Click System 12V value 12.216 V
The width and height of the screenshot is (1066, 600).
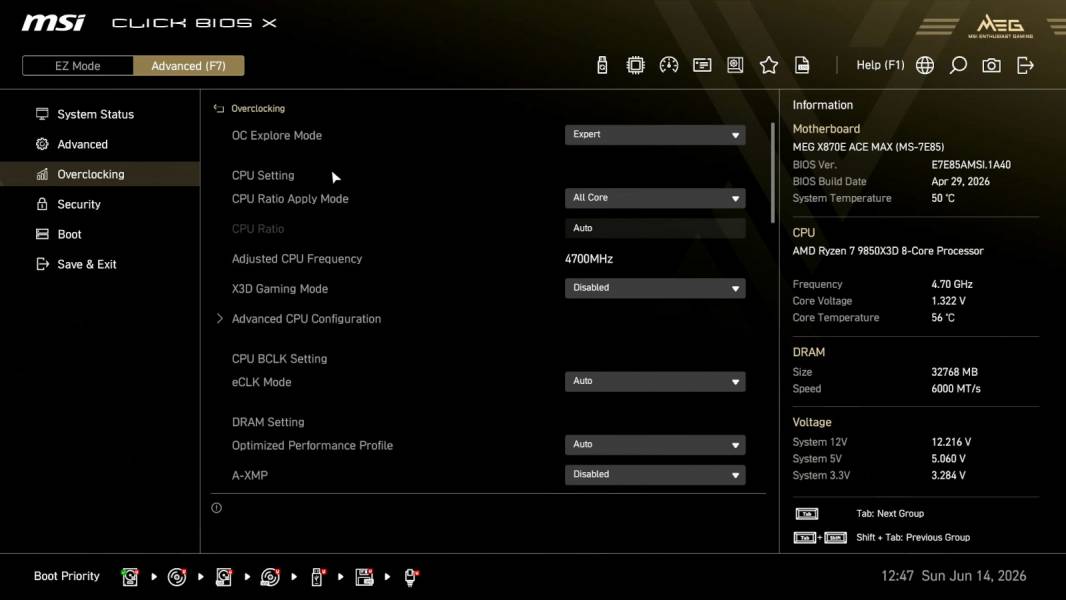[x=951, y=442]
